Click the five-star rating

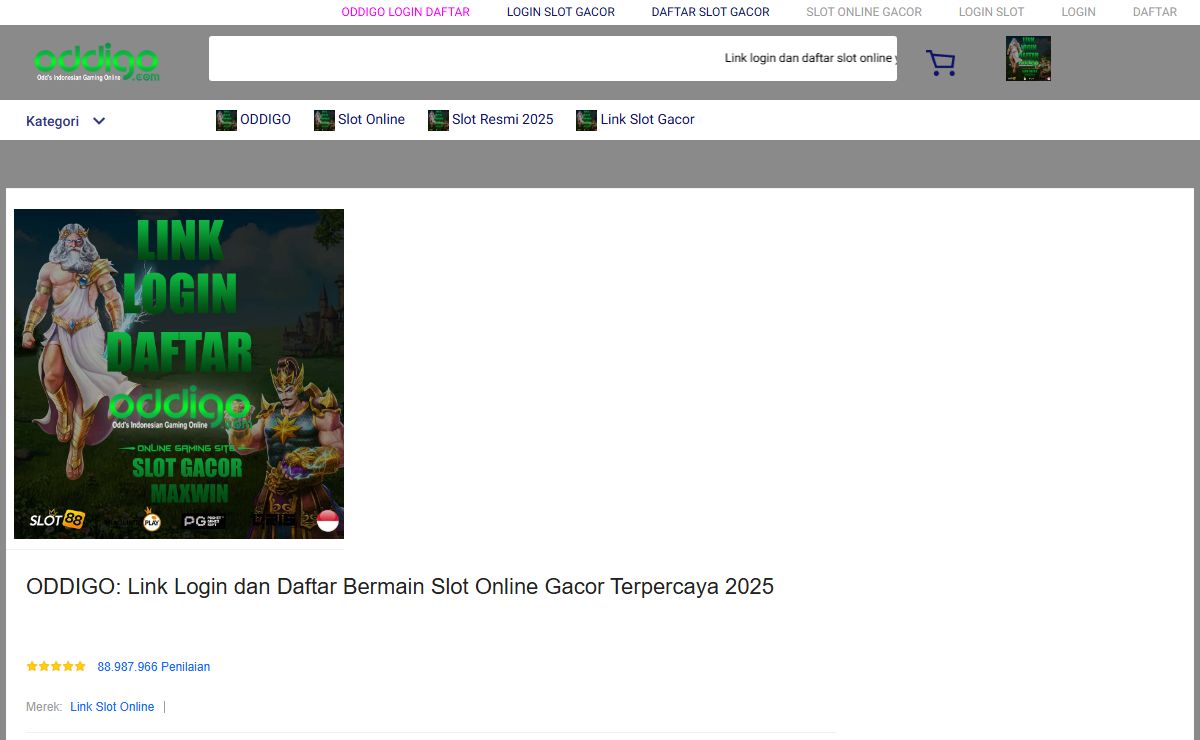pyautogui.click(x=56, y=666)
